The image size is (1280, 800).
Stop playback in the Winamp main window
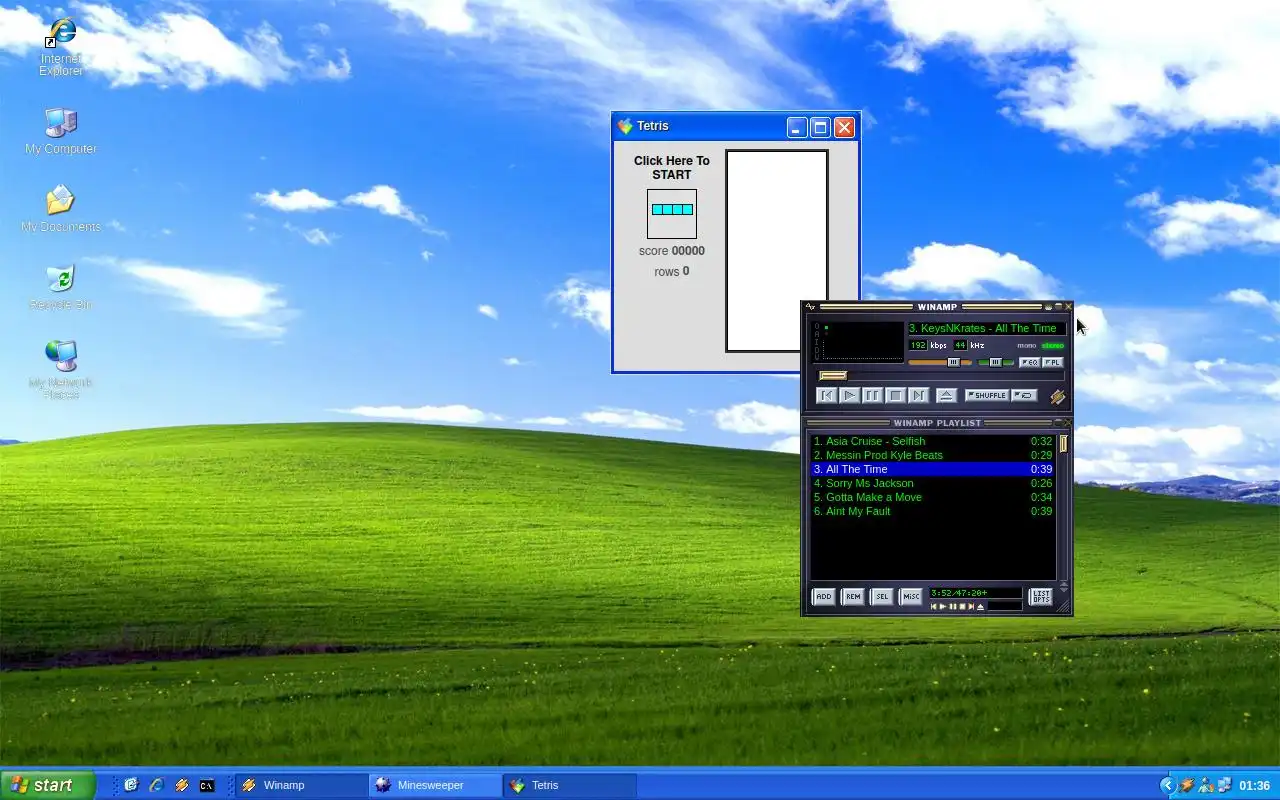point(896,395)
